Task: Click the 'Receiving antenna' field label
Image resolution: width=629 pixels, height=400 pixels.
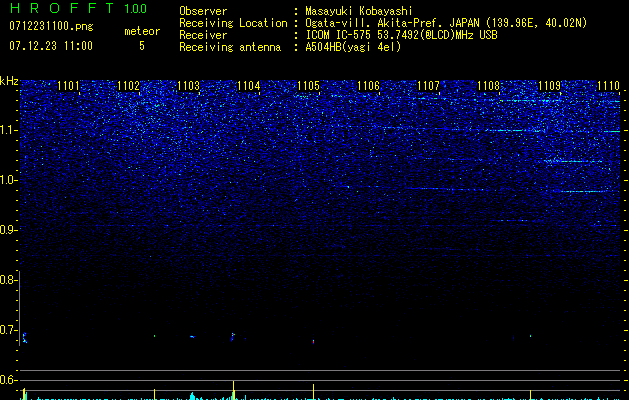Action: click(230, 47)
